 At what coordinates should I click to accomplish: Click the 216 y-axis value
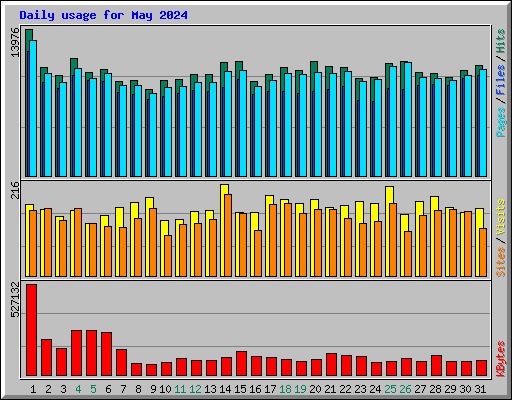[15, 190]
